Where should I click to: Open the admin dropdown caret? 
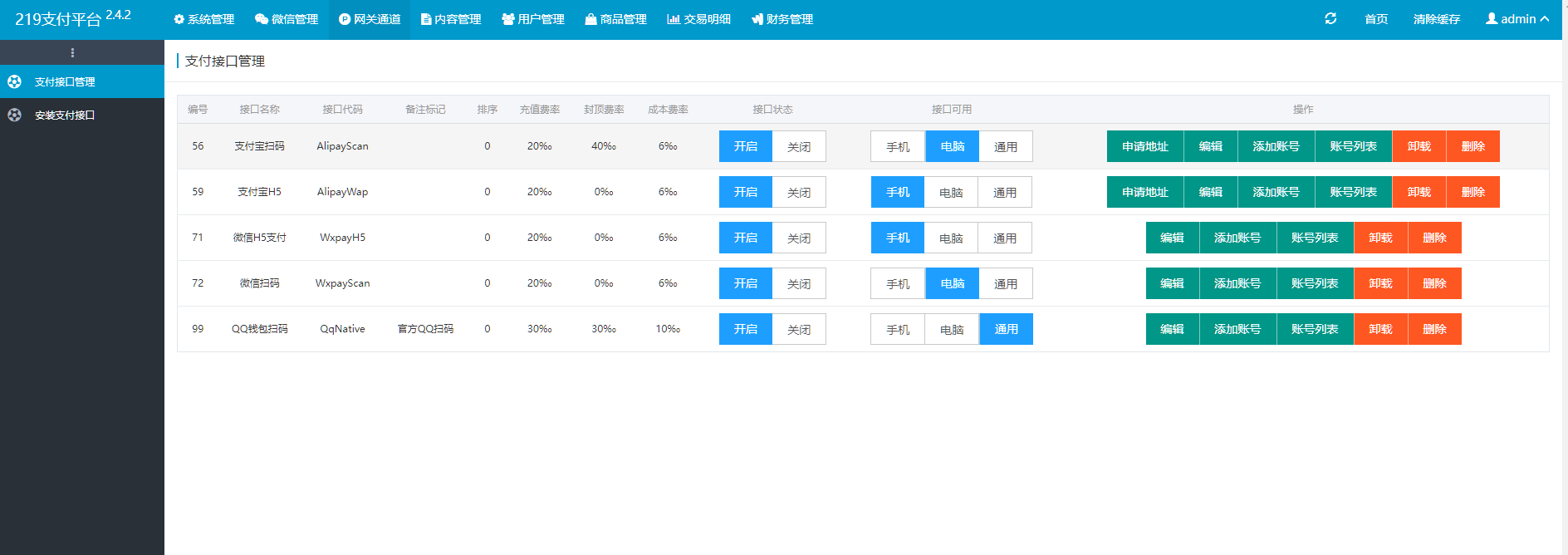coord(1545,19)
